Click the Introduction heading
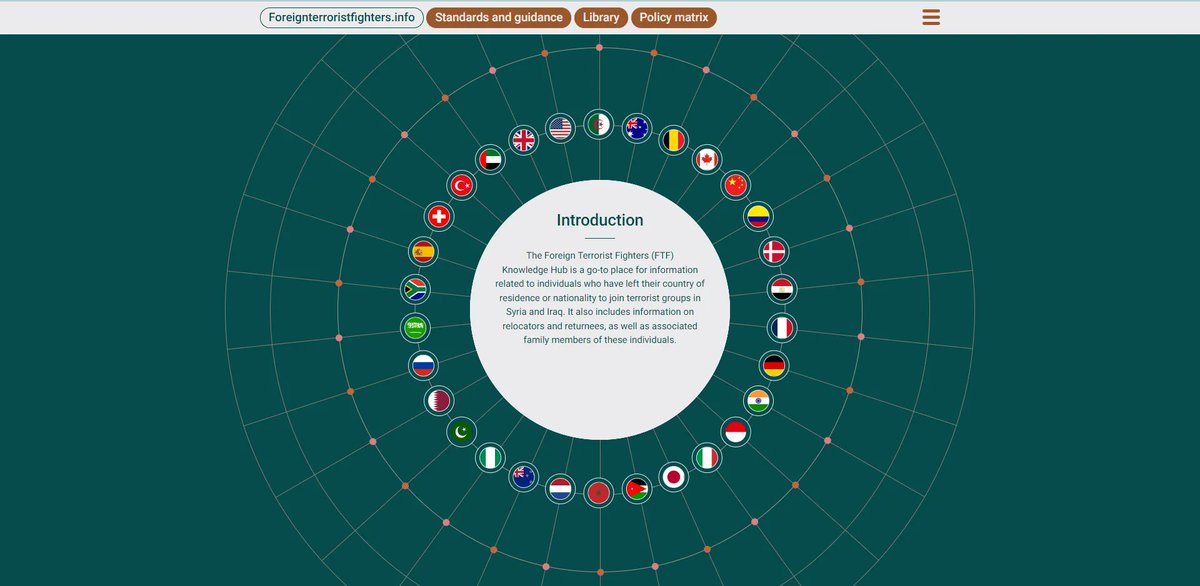The width and height of the screenshot is (1200, 586). 600,220
